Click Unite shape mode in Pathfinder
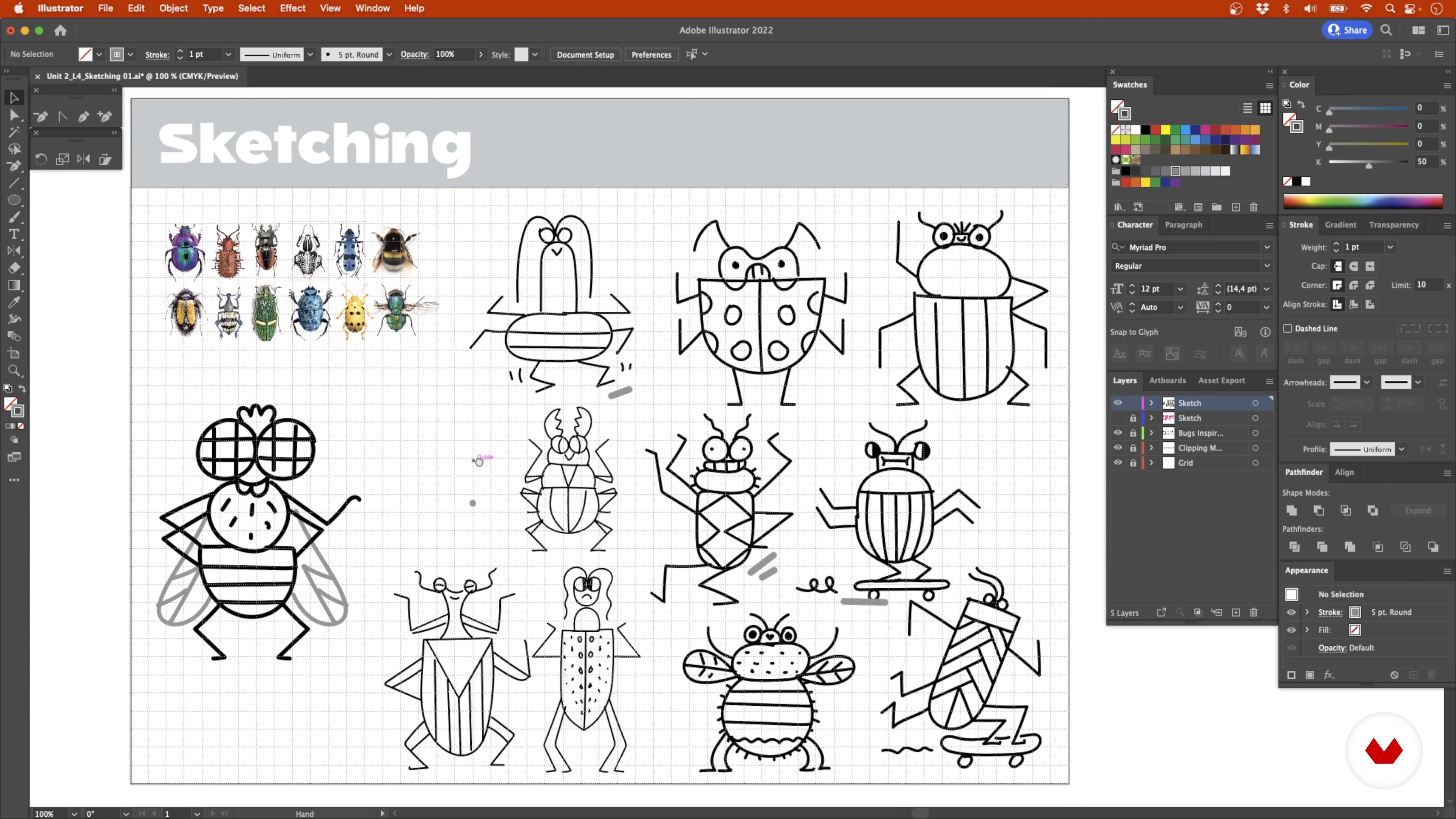The image size is (1456, 819). pos(1291,510)
